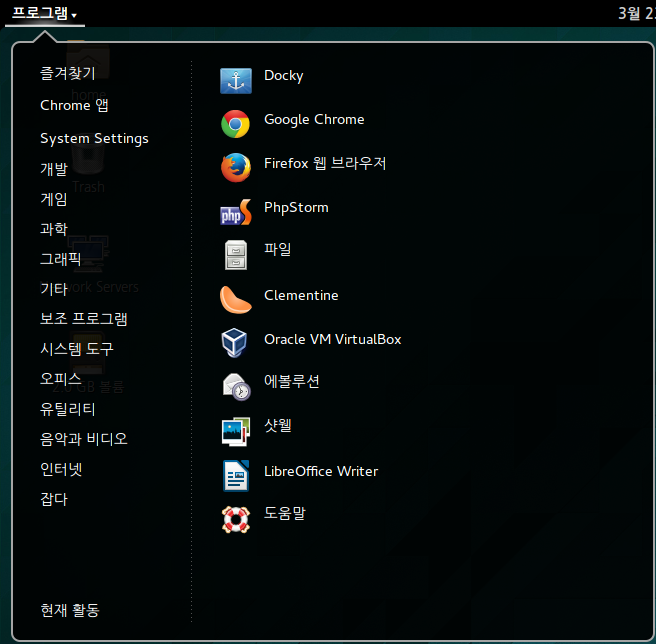Select the 그래픽 category
656x644 pixels.
(x=61, y=259)
